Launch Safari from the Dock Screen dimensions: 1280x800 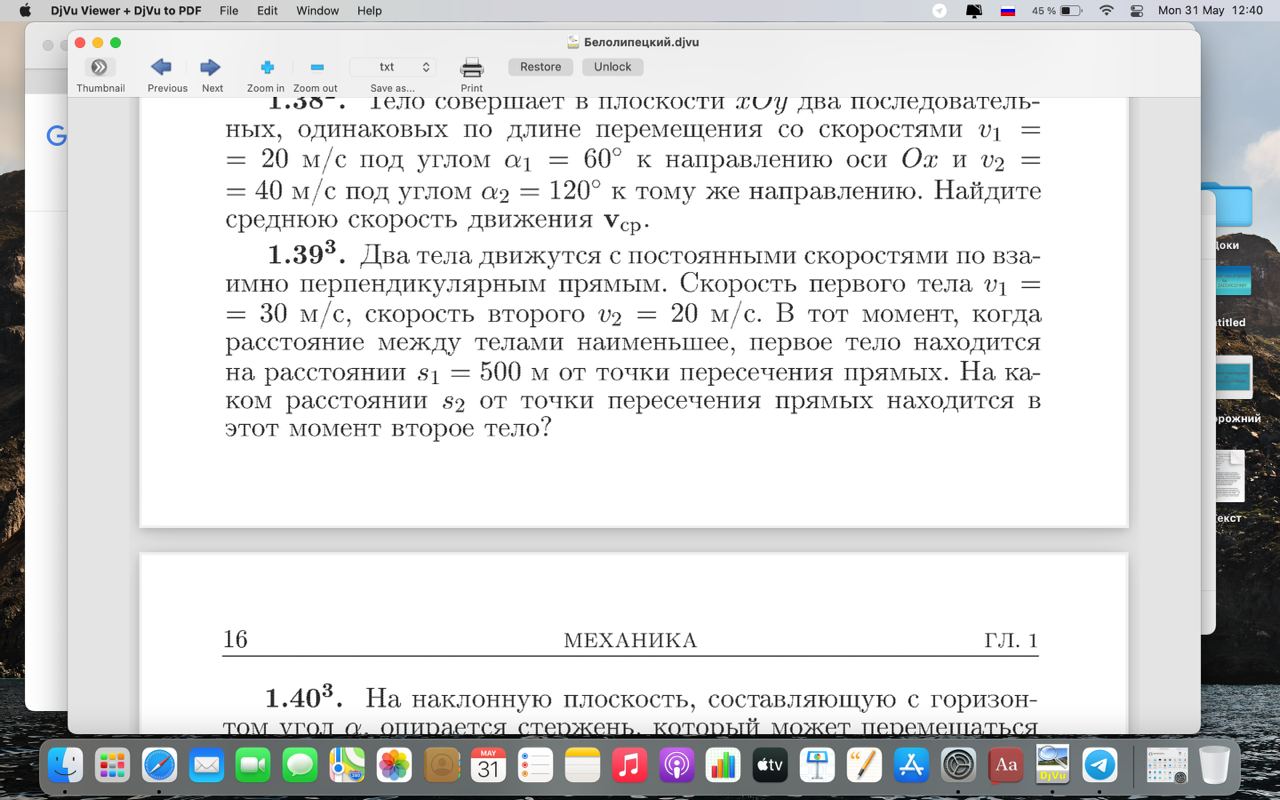(x=160, y=765)
